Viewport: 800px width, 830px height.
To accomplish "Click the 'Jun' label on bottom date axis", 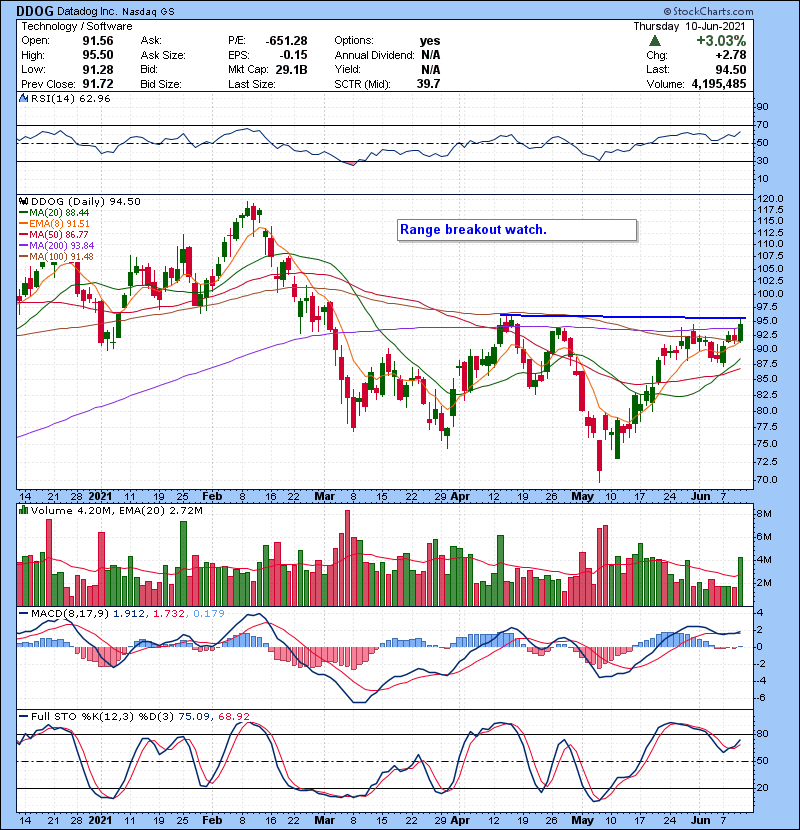I will pyautogui.click(x=700, y=820).
